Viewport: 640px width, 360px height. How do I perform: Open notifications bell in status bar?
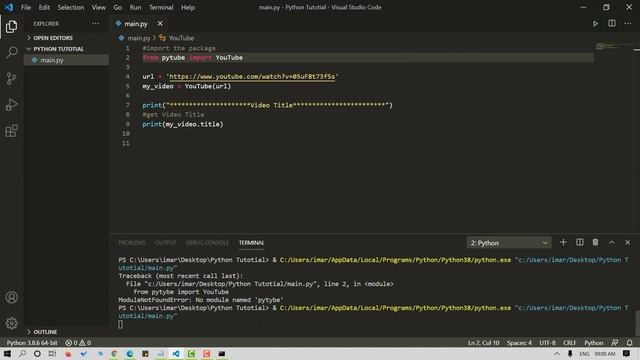[x=630, y=343]
